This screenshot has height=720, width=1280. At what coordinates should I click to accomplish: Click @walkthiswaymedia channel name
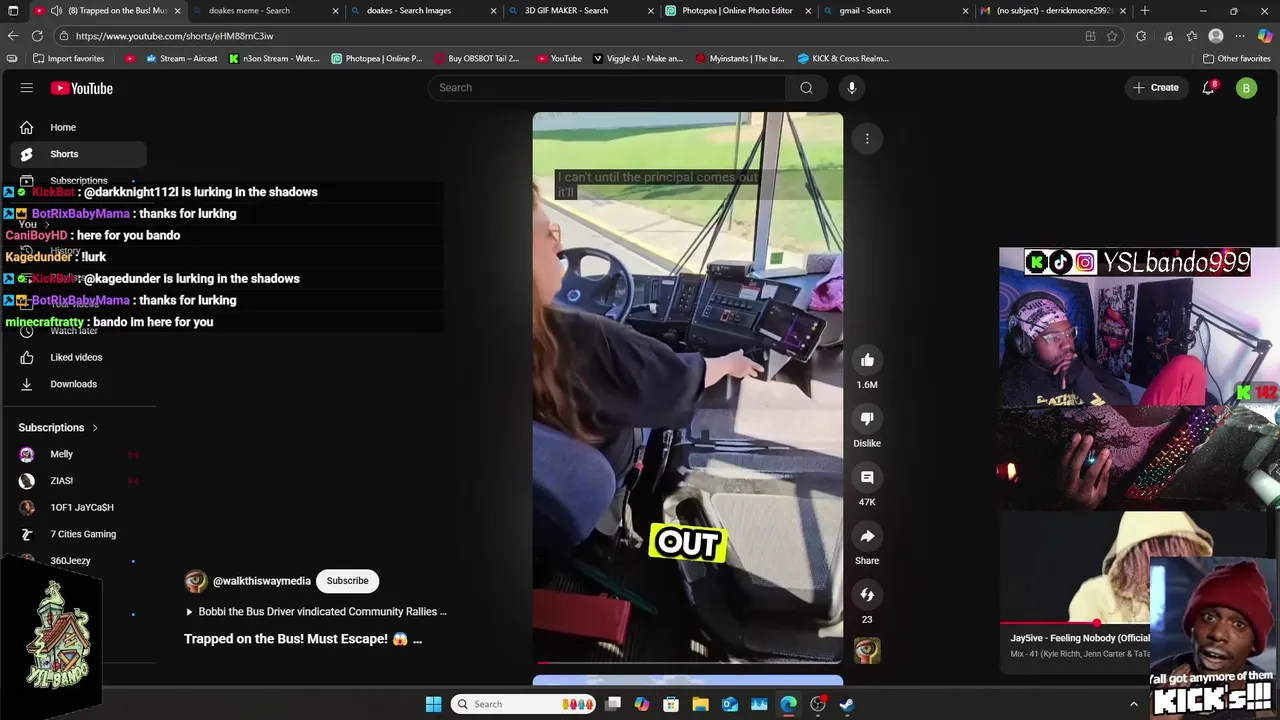pyautogui.click(x=262, y=581)
